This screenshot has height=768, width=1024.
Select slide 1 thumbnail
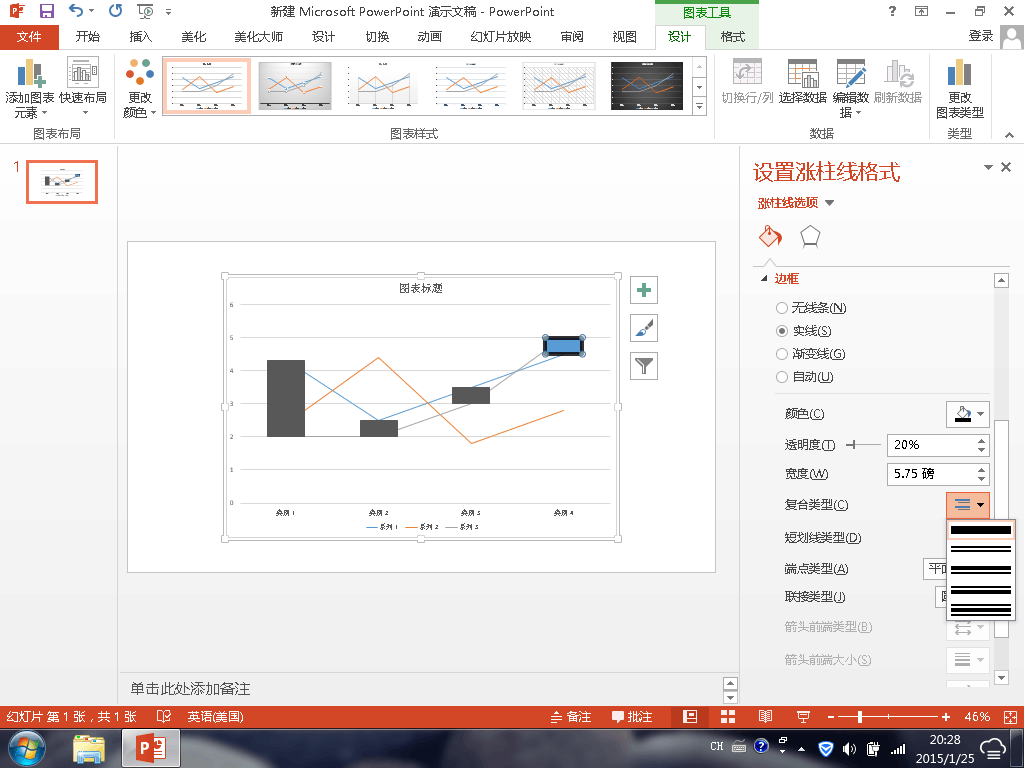click(x=62, y=182)
